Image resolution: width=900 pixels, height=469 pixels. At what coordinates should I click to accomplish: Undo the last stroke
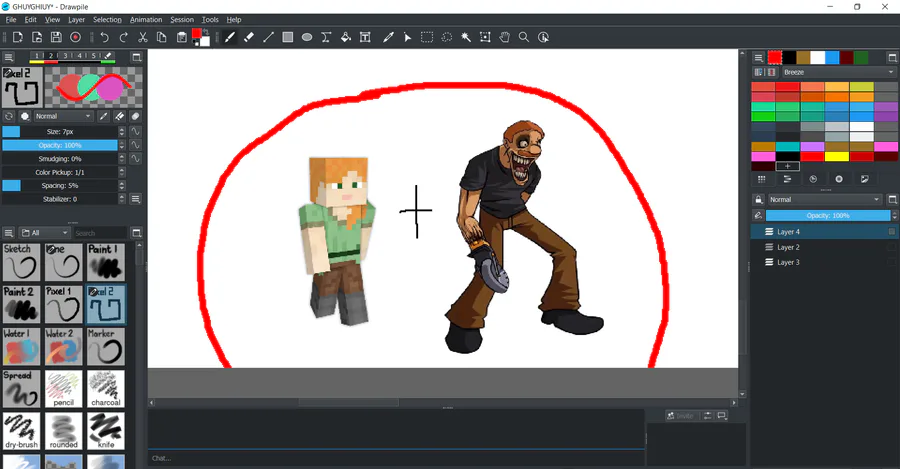point(104,37)
